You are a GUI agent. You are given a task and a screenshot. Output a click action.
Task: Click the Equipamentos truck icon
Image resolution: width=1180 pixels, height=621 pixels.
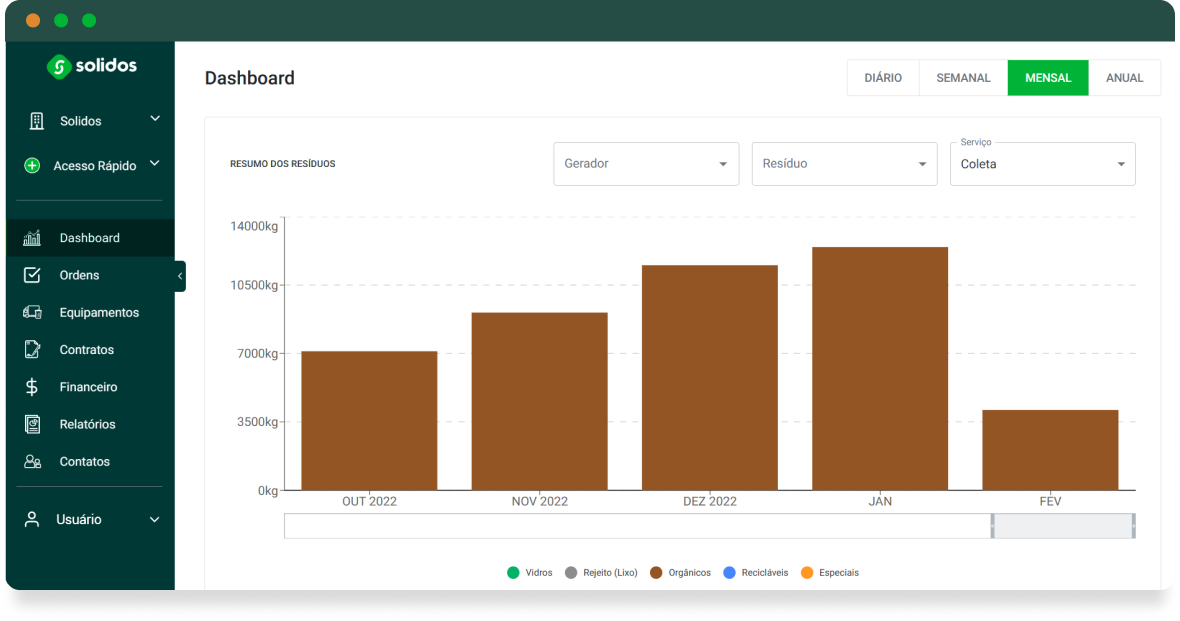(x=32, y=312)
